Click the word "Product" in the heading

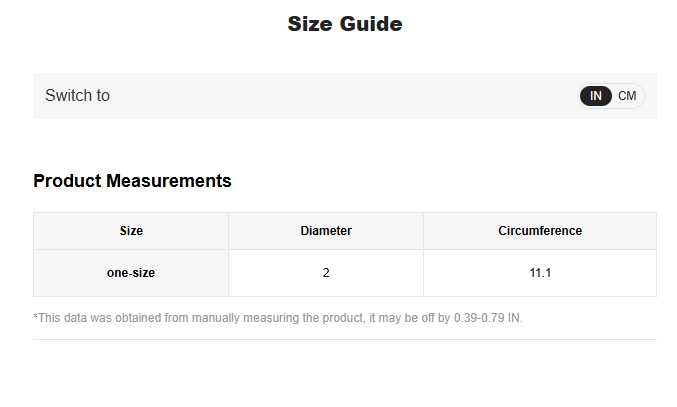(66, 181)
